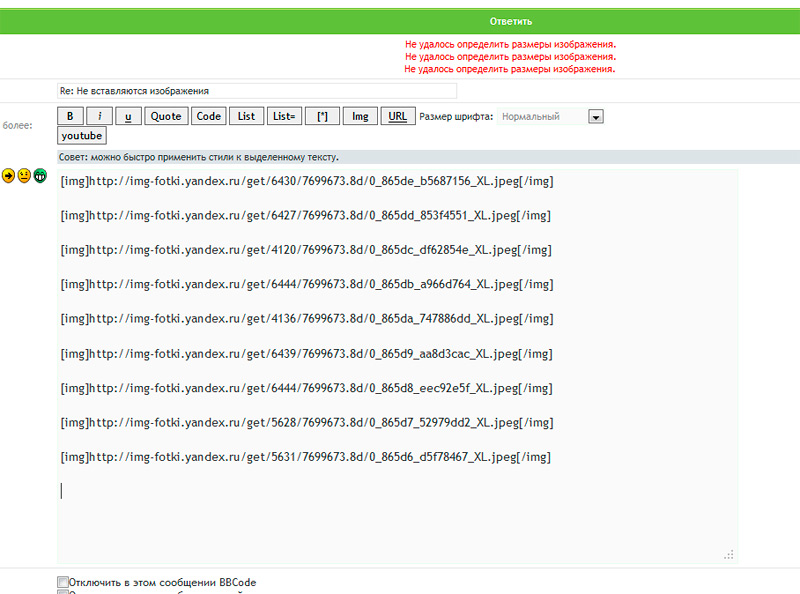Open the font size dropdown arrow
This screenshot has width=800, height=594.
click(x=596, y=117)
